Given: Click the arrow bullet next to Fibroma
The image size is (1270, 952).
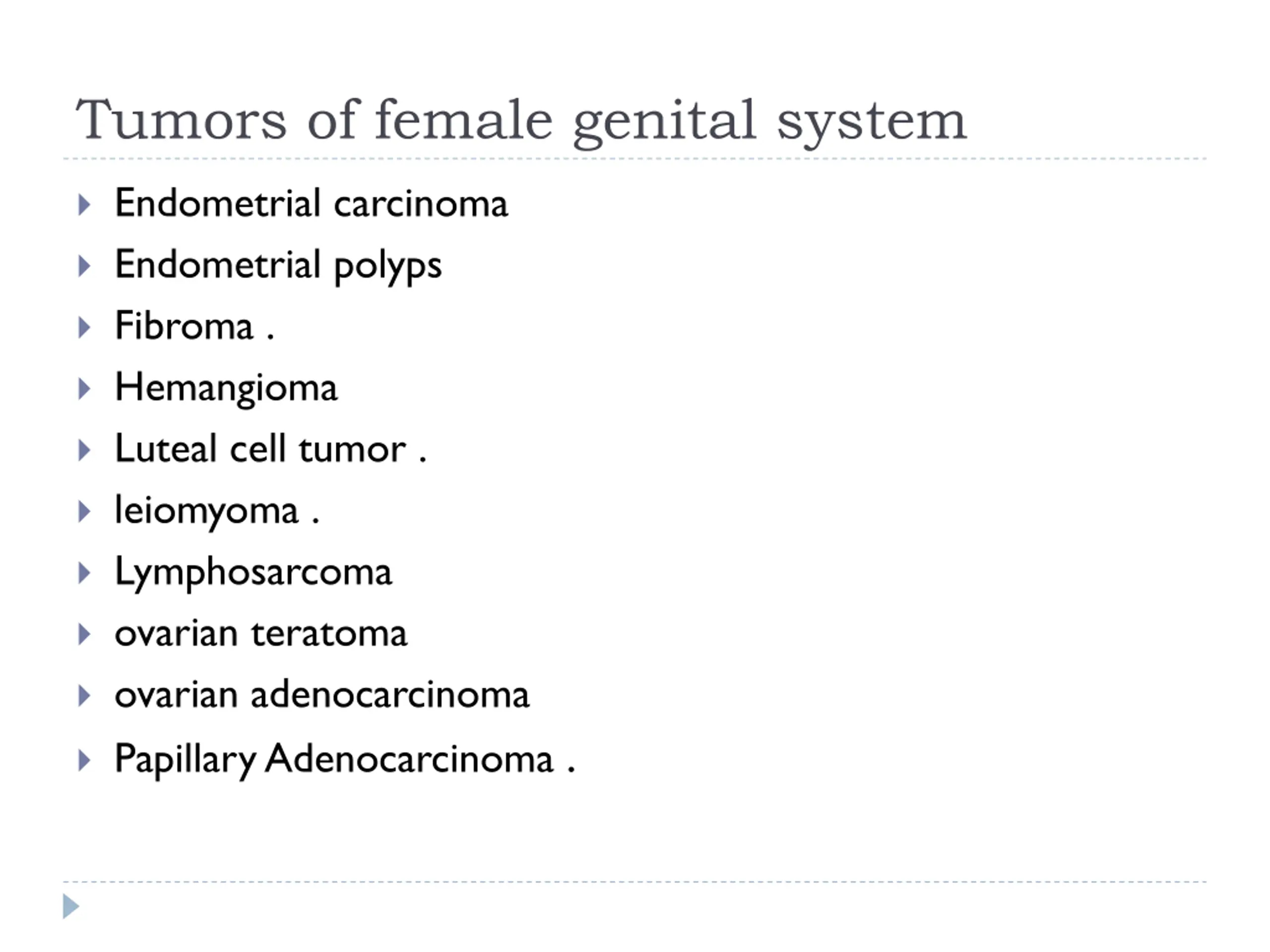Looking at the screenshot, I should coord(84,328).
